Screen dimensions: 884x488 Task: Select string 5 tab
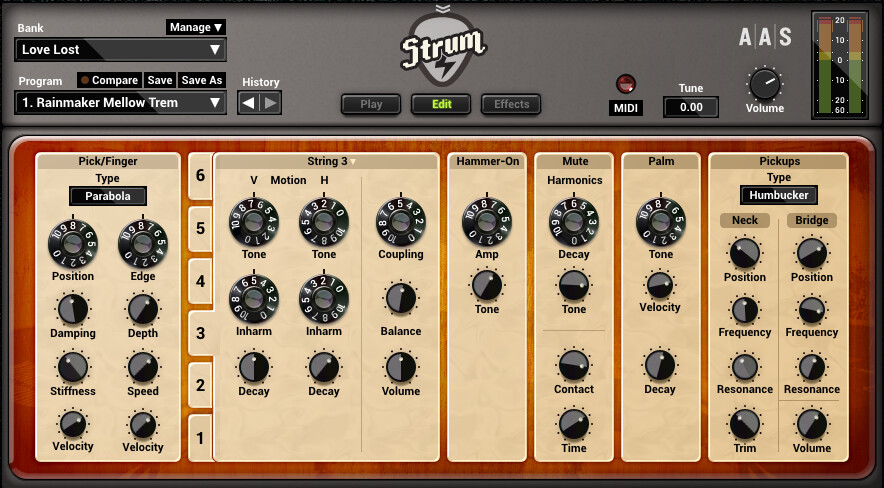[200, 228]
